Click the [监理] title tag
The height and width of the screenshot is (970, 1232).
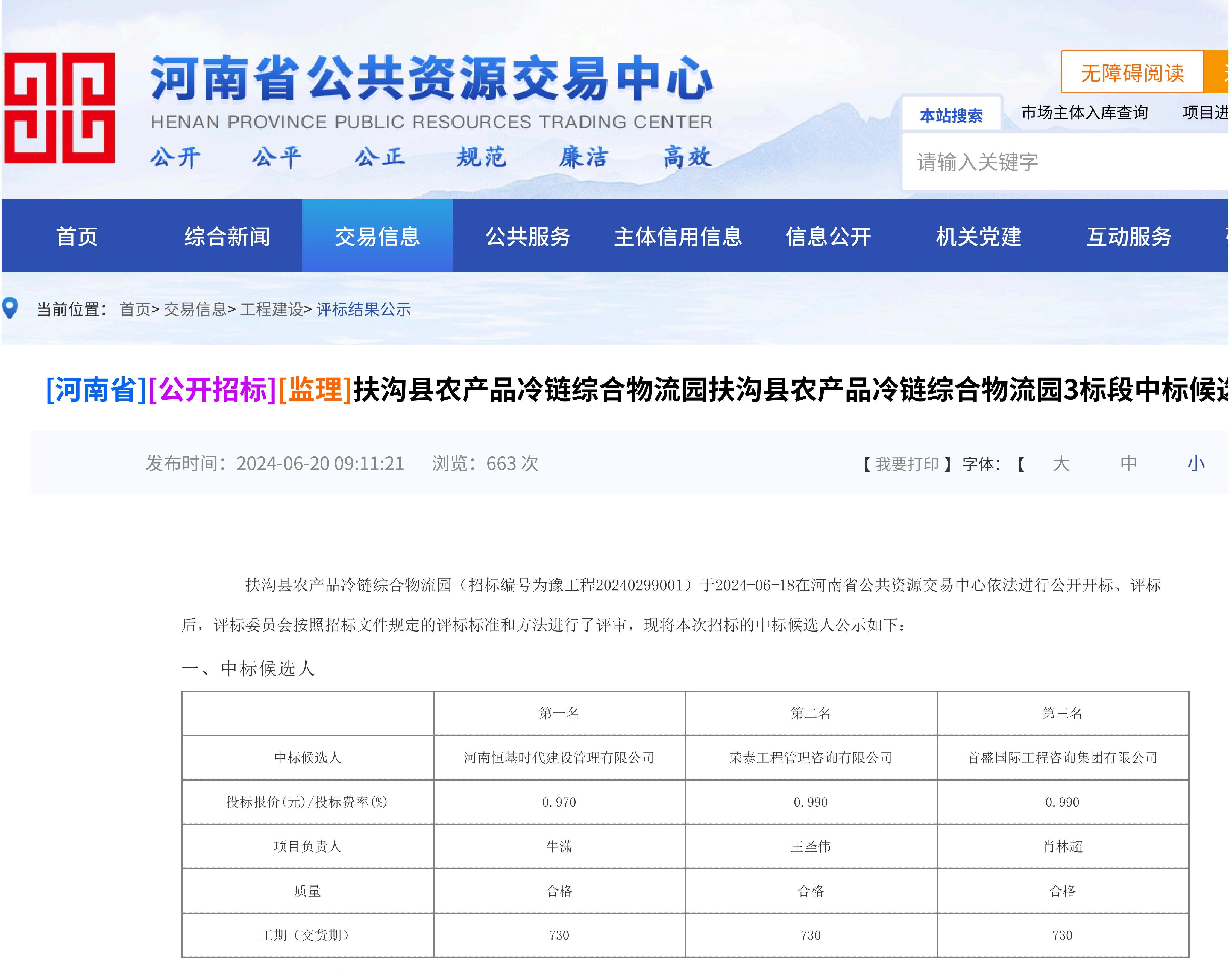[315, 390]
